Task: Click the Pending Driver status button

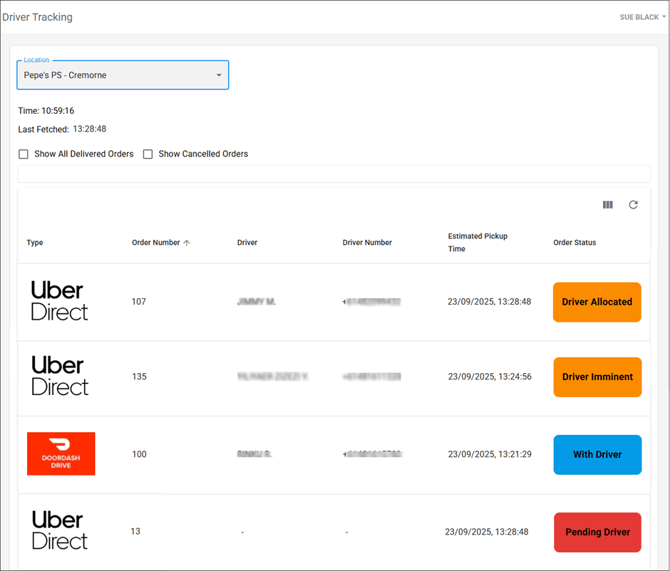Action: tap(597, 532)
